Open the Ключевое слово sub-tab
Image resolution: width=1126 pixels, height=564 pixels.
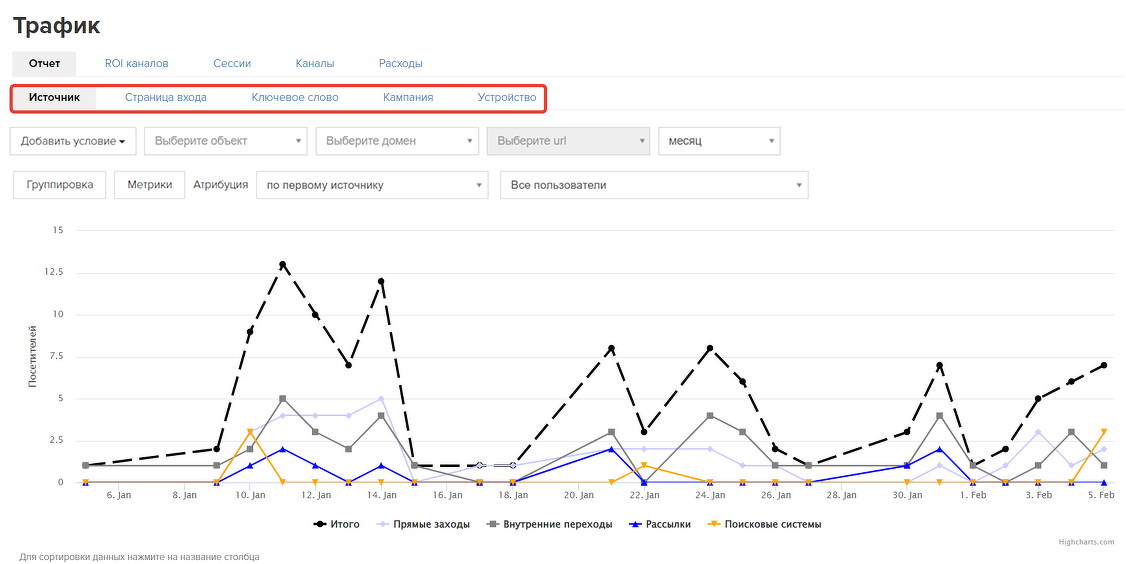(294, 98)
